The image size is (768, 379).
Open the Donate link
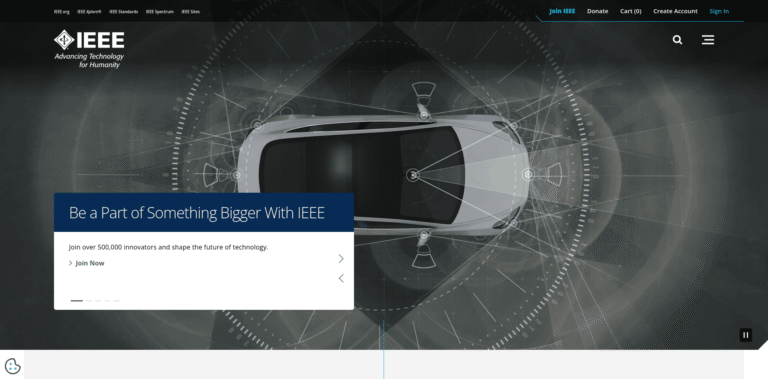[598, 11]
